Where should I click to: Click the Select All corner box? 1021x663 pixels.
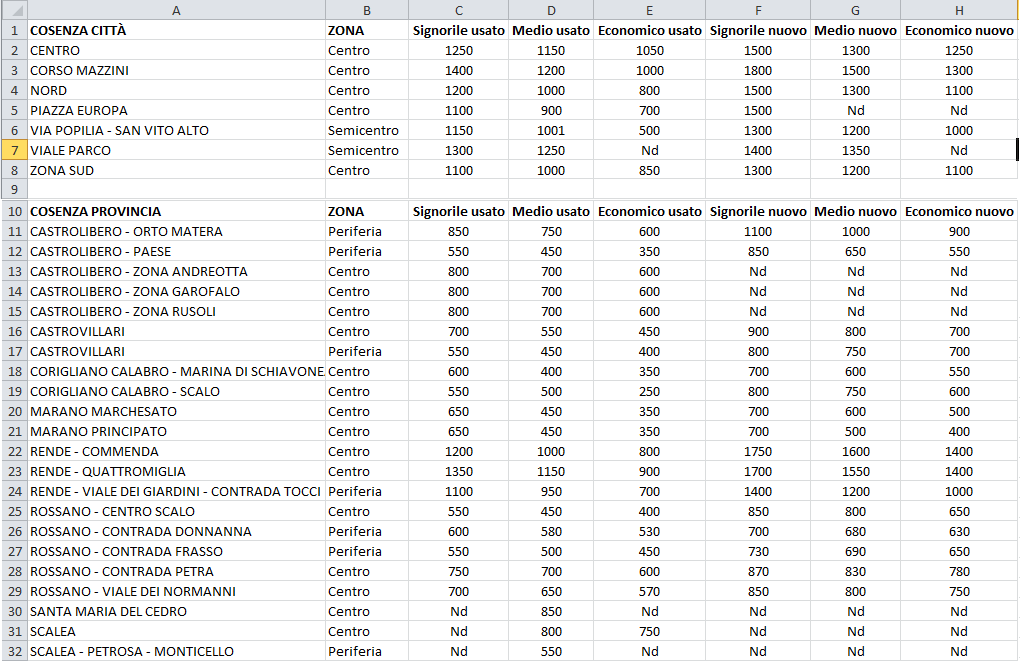pos(13,10)
